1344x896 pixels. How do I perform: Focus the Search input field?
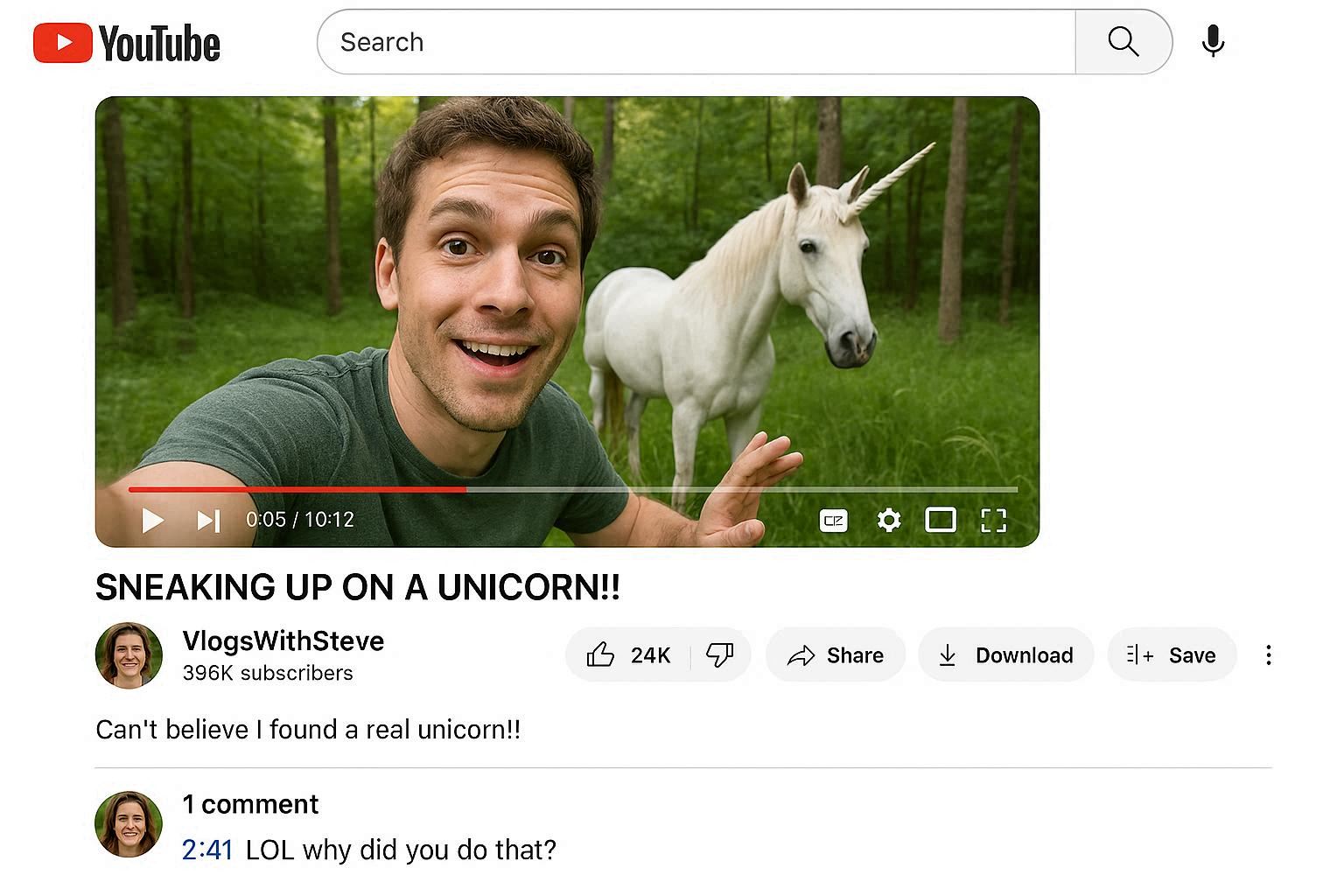click(696, 42)
